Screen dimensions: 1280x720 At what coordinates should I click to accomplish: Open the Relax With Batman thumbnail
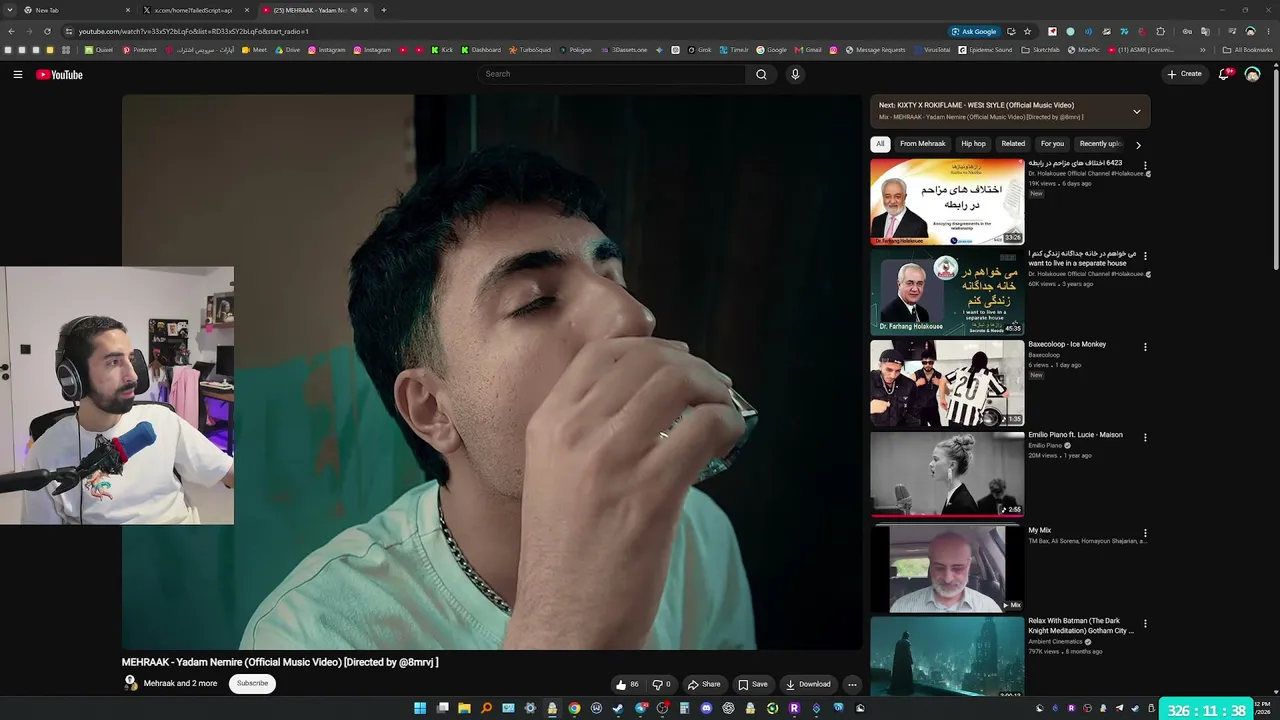pyautogui.click(x=947, y=656)
